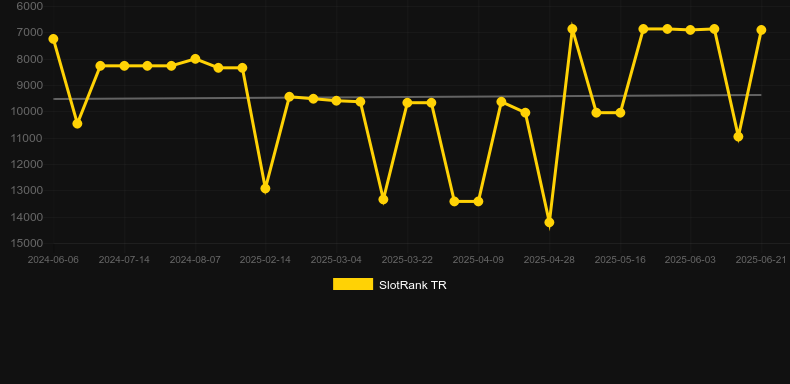Click the 2025-04-09 x-axis label
This screenshot has width=790, height=384.
(x=478, y=260)
